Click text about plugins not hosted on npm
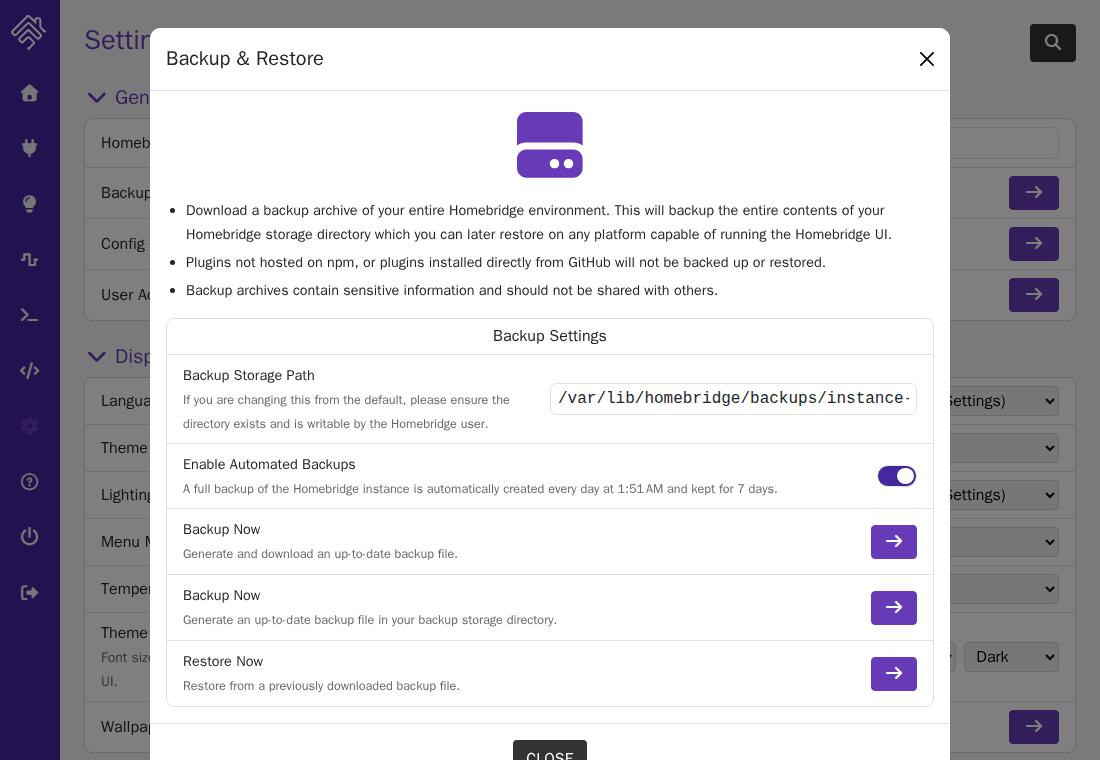Image resolution: width=1100 pixels, height=760 pixels. tap(506, 262)
